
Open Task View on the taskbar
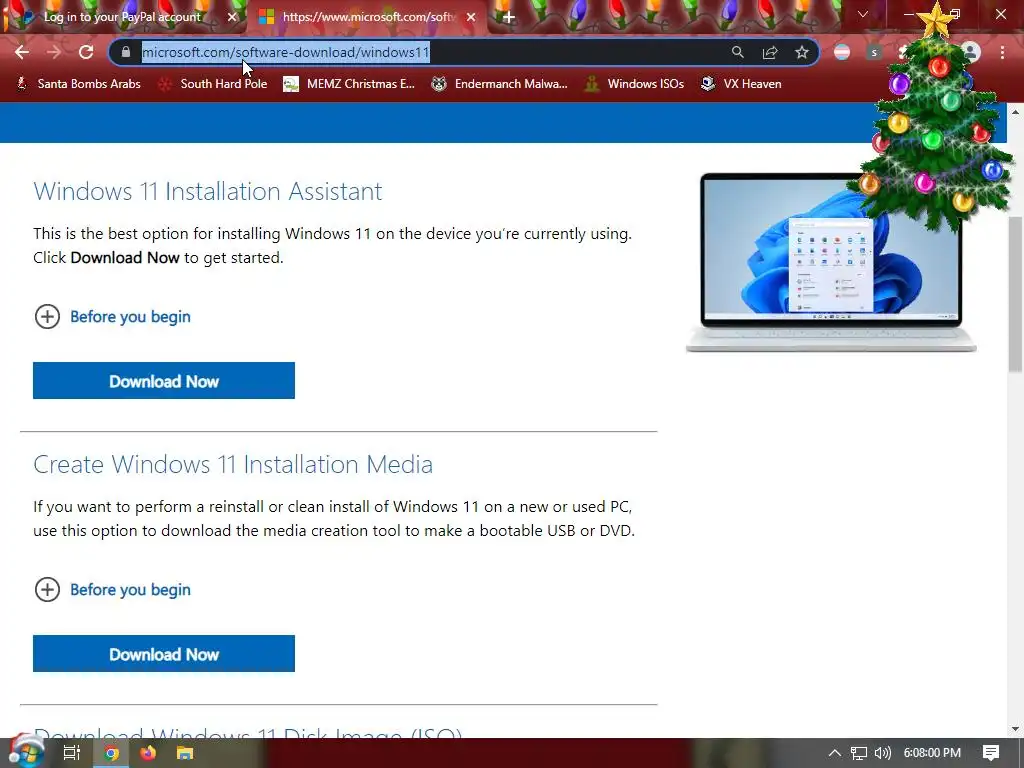71,753
